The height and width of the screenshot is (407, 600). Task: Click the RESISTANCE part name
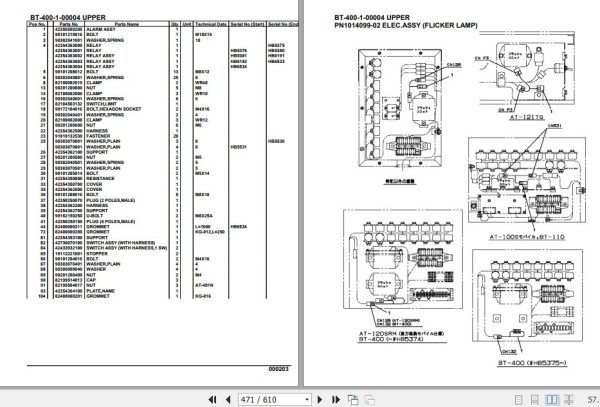100,178
